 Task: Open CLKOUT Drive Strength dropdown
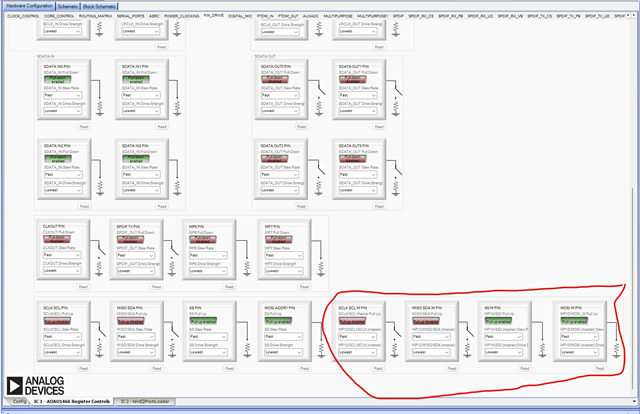pyautogui.click(x=62, y=271)
